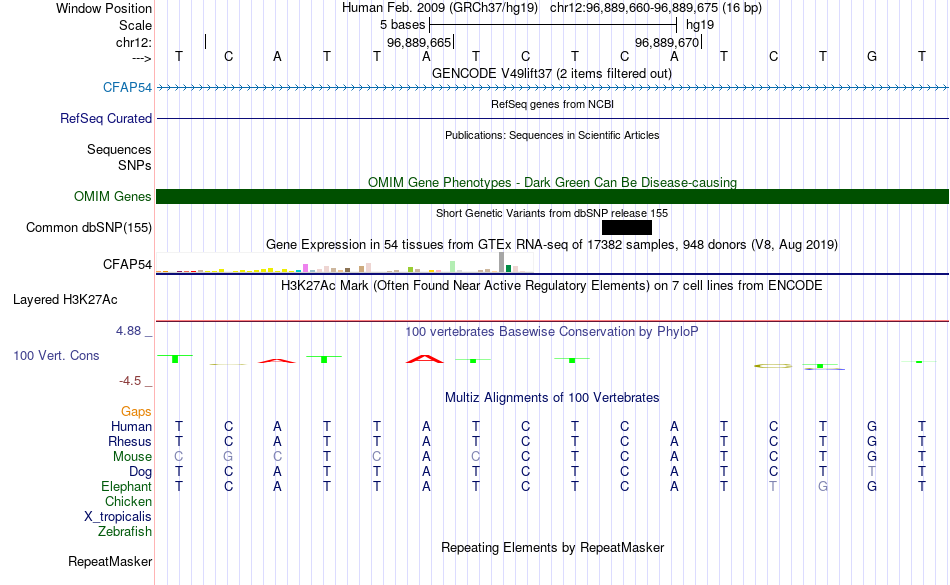Screen dimensions: 950x585
Task: Click the tall gray GTEx expression bar
Action: click(x=502, y=262)
